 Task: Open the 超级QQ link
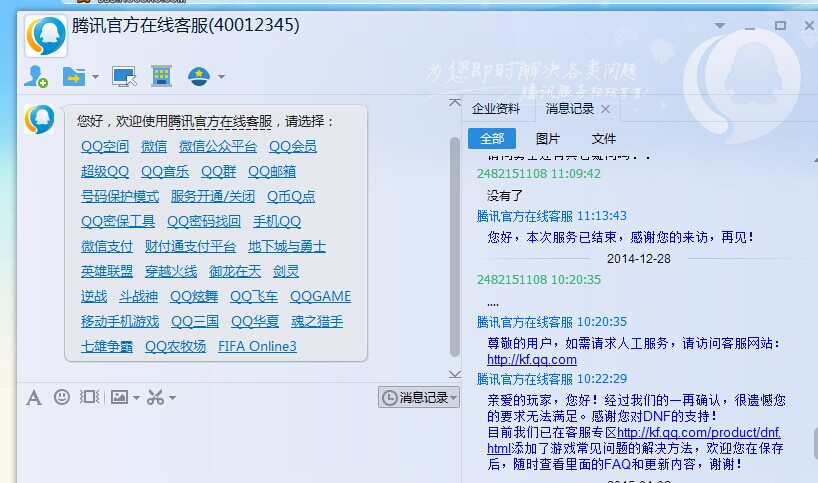tap(105, 172)
